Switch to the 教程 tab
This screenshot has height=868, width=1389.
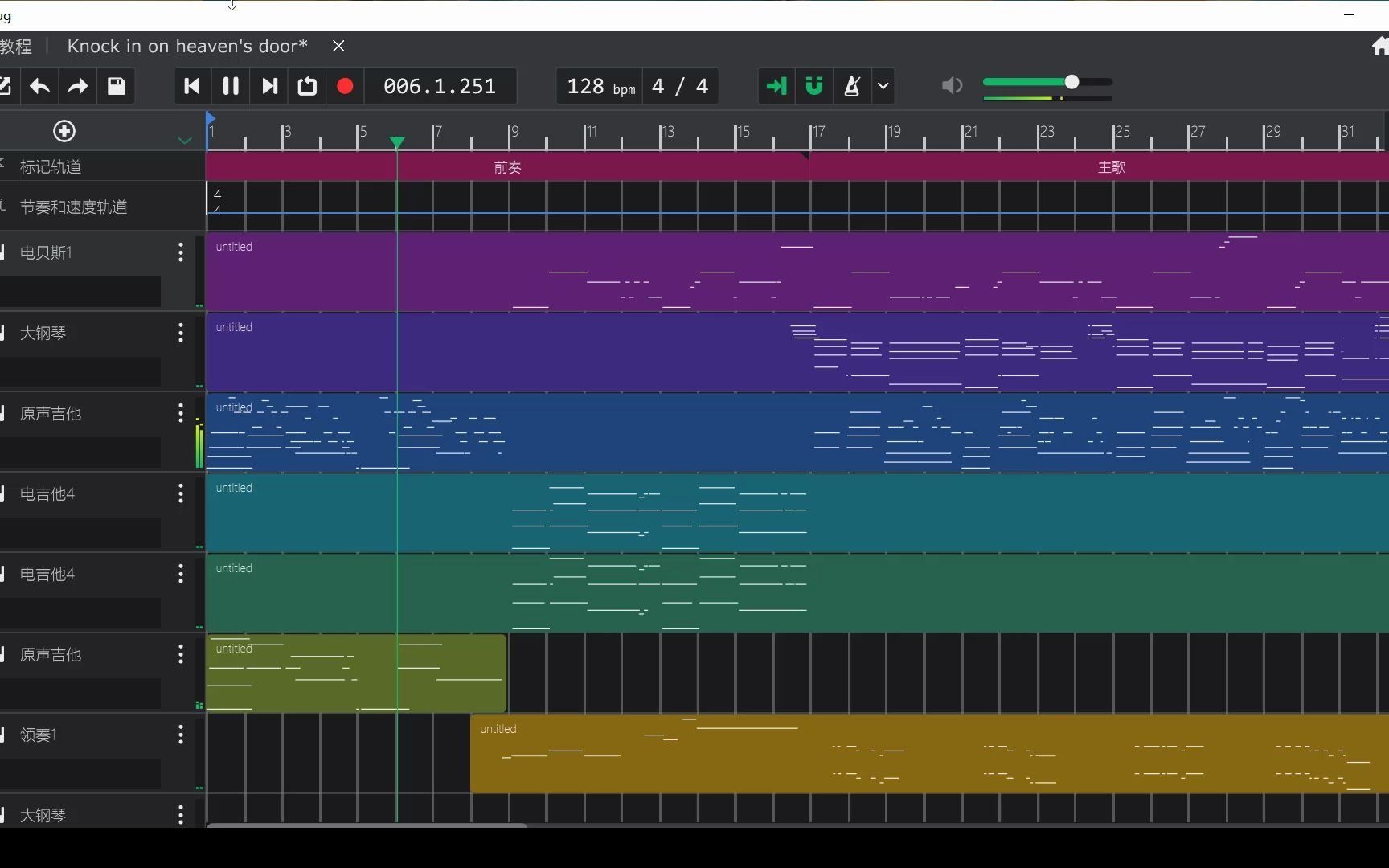pyautogui.click(x=16, y=47)
